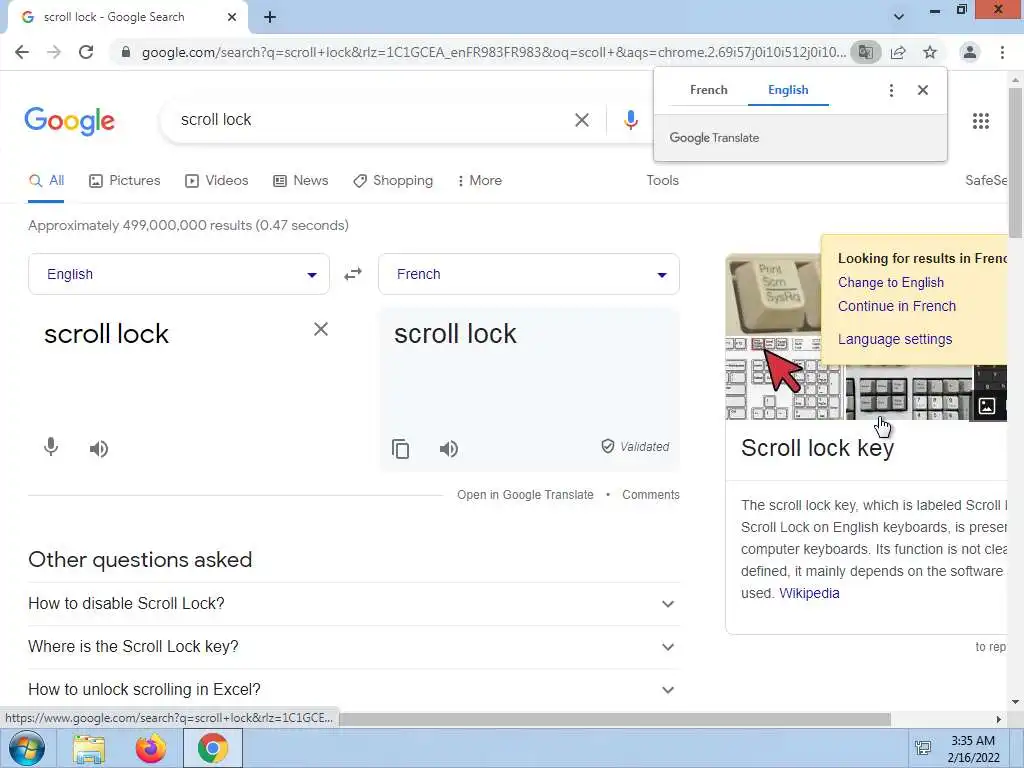Click the Validated shield badge
1024x768 pixels.
coord(635,447)
